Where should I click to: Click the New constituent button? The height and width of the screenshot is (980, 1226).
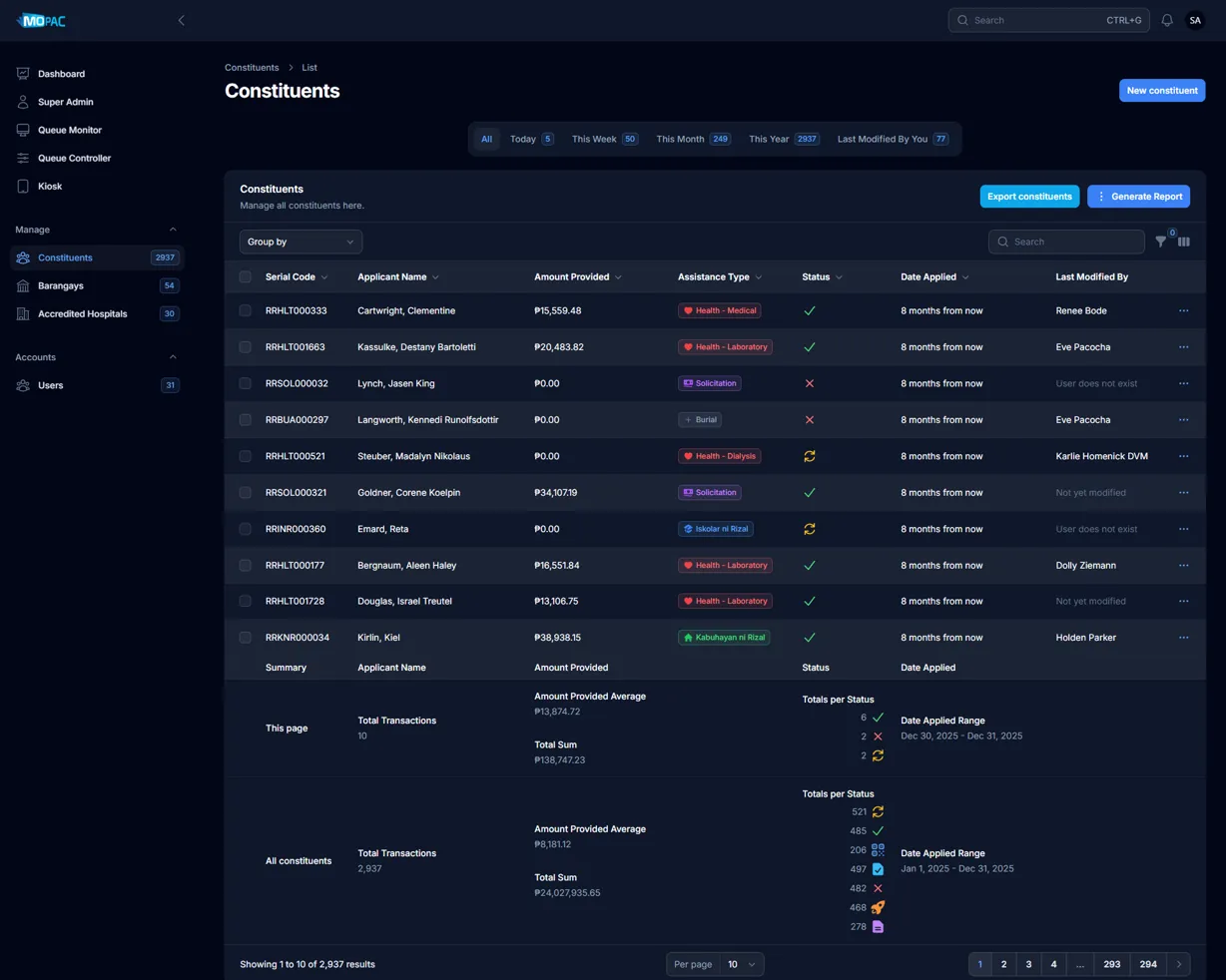click(x=1162, y=91)
